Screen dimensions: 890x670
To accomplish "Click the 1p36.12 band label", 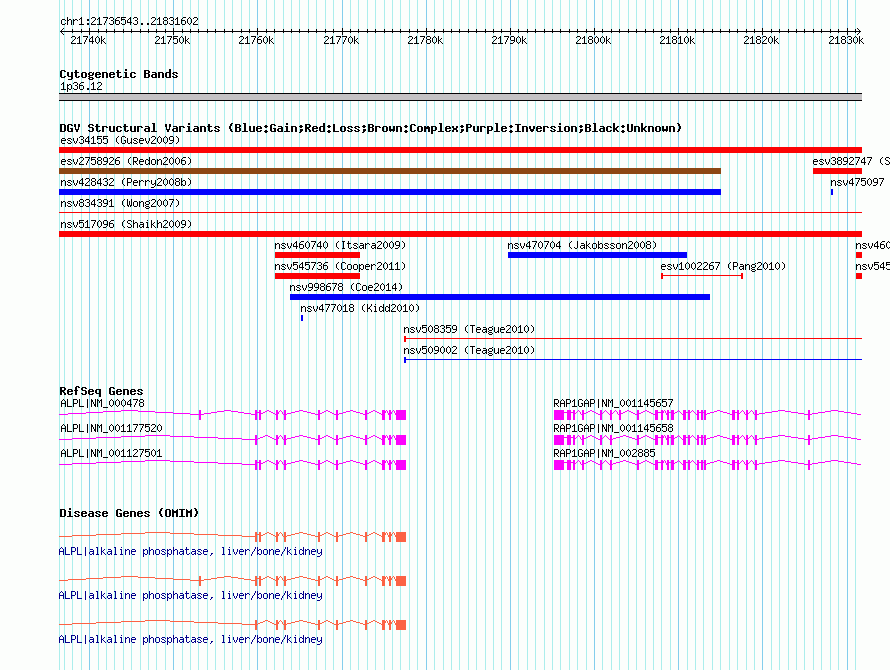I will point(81,86).
